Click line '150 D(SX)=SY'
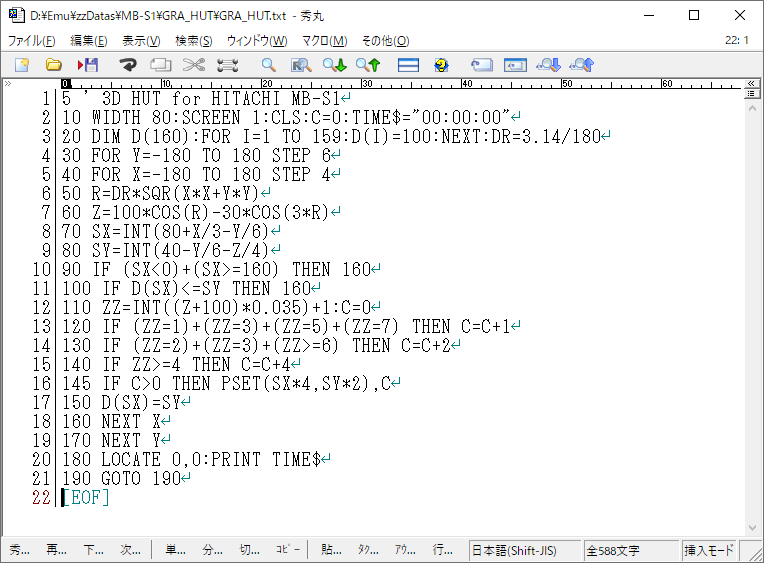 (122, 403)
